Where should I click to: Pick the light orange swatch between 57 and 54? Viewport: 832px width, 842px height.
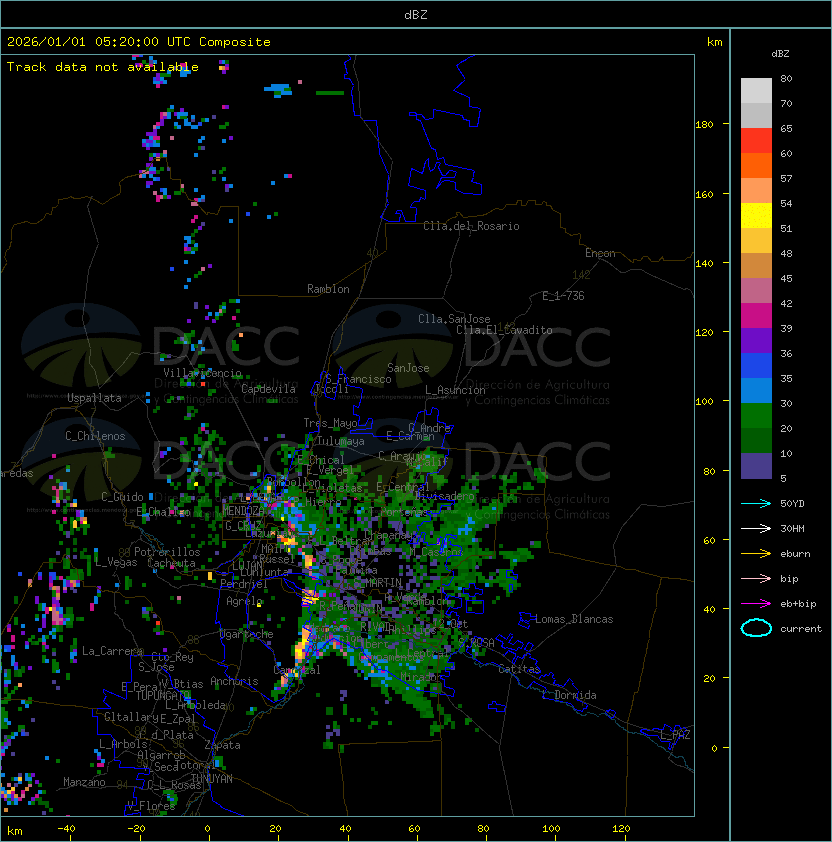tap(756, 191)
